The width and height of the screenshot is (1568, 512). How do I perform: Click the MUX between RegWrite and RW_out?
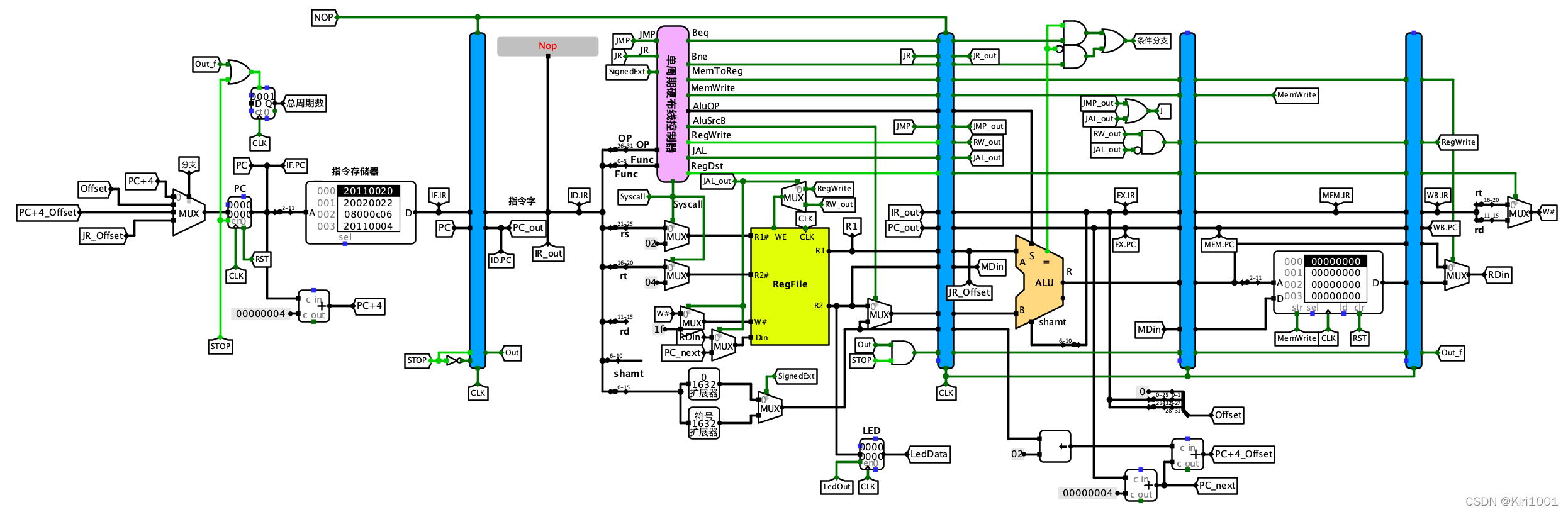793,197
